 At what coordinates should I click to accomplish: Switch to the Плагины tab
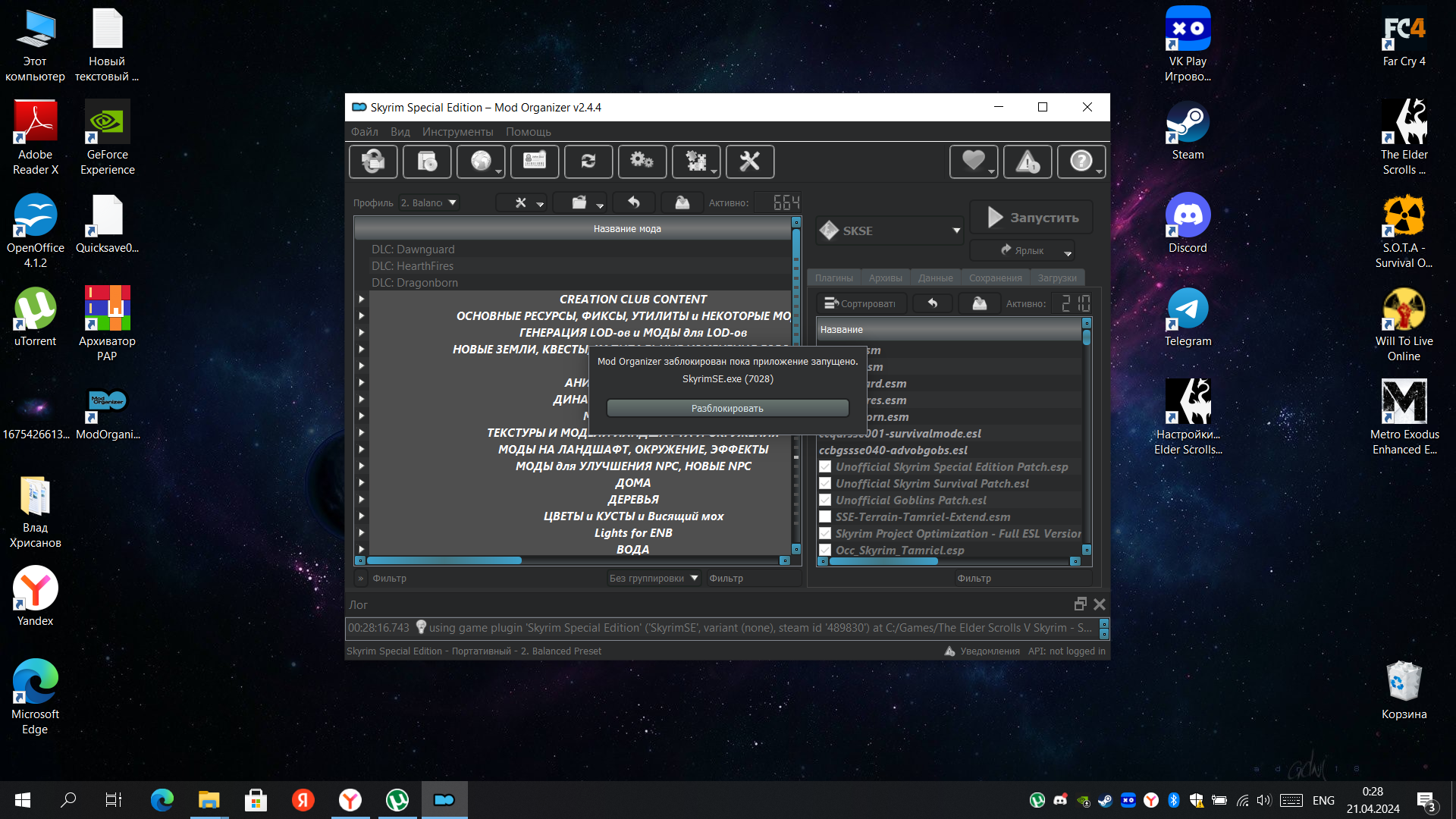pyautogui.click(x=834, y=278)
